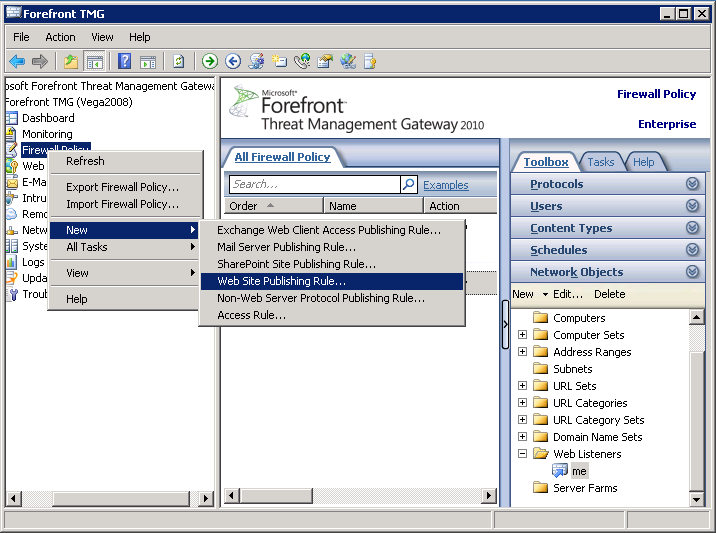Open the Examples link
The image size is (716, 533).
(445, 185)
